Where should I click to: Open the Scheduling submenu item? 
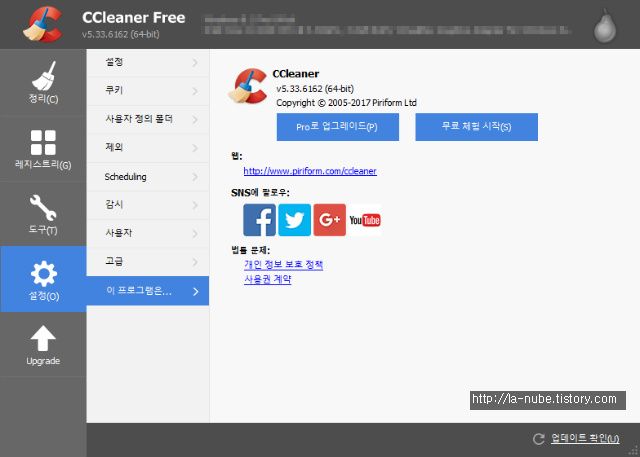tap(148, 177)
